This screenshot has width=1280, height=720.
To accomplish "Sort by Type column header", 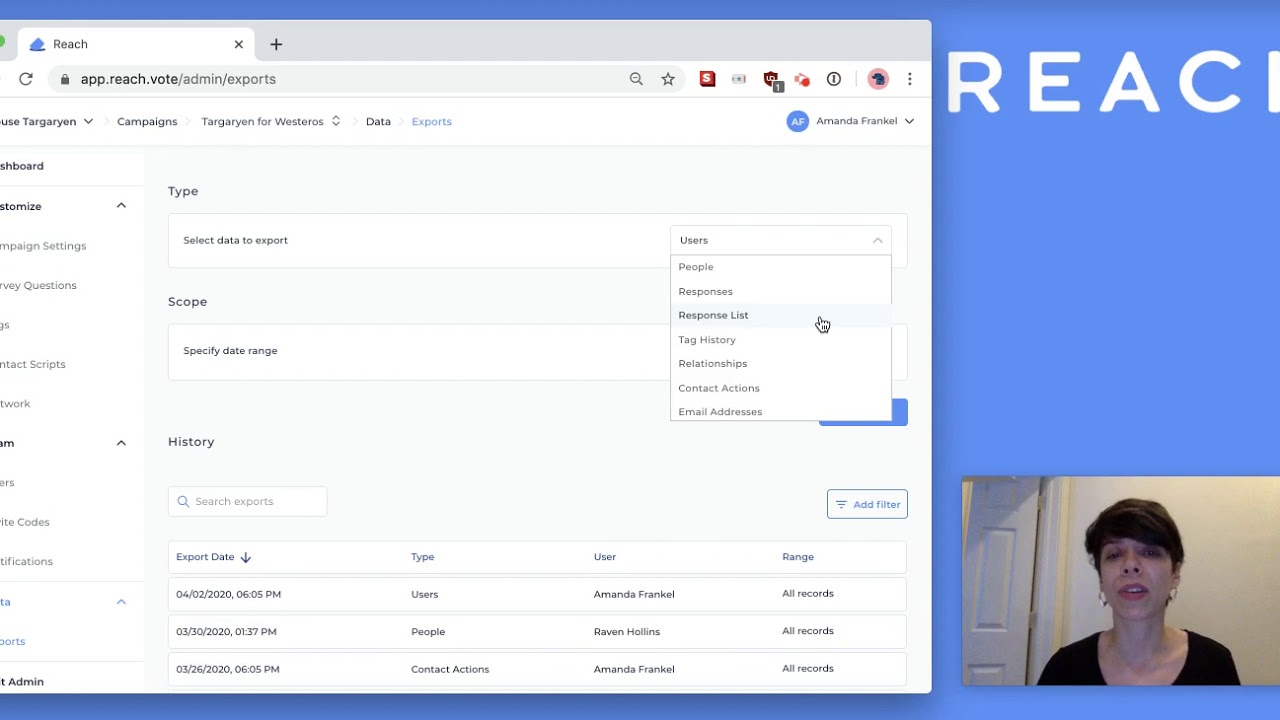I will point(422,557).
